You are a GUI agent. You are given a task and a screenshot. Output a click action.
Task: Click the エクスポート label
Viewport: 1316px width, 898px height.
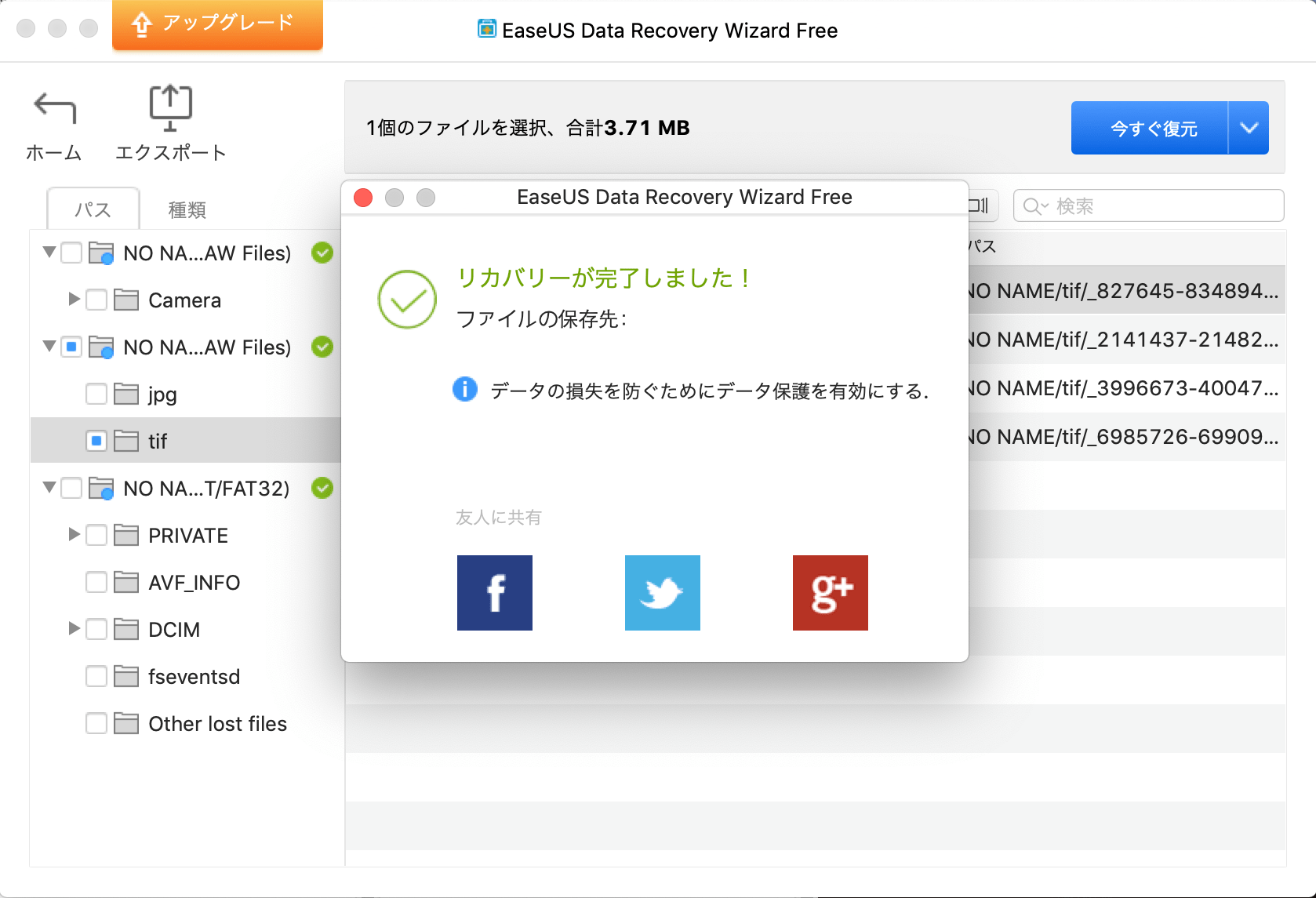(x=171, y=153)
